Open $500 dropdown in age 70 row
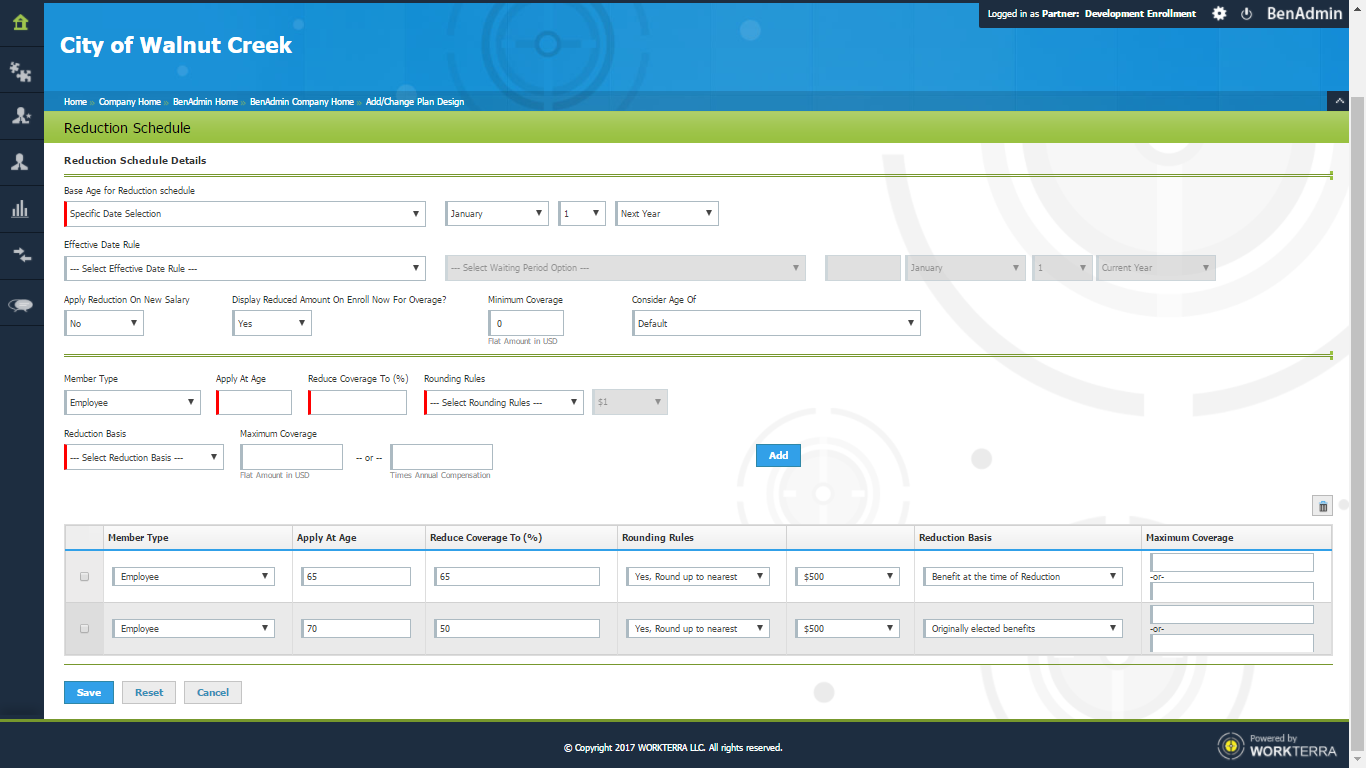The image size is (1366, 768). click(849, 629)
